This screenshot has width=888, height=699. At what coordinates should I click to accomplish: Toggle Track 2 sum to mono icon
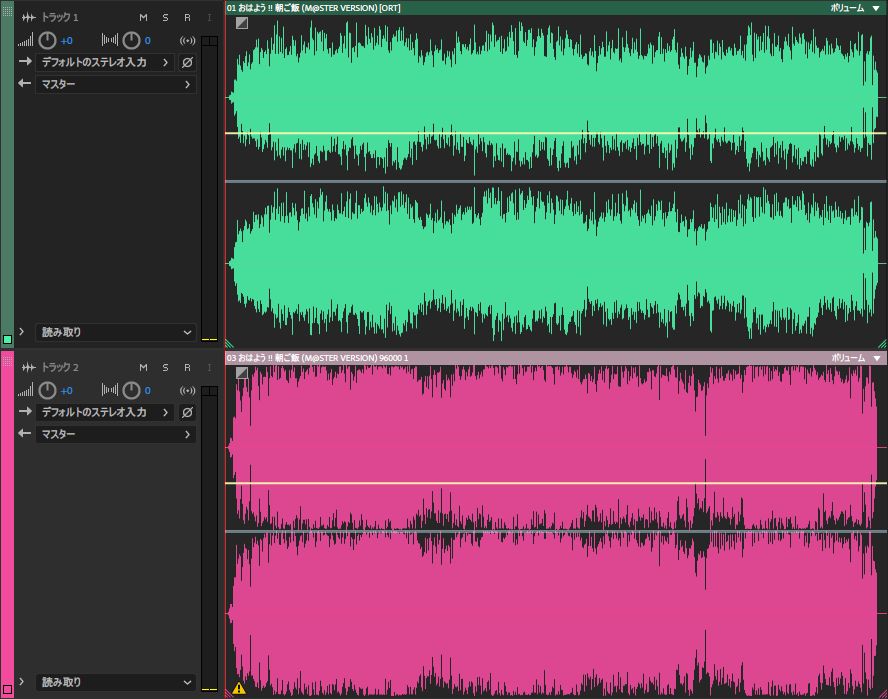(187, 390)
